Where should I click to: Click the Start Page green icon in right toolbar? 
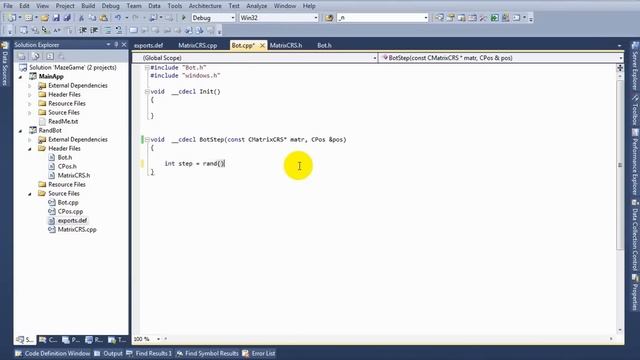pos(494,18)
